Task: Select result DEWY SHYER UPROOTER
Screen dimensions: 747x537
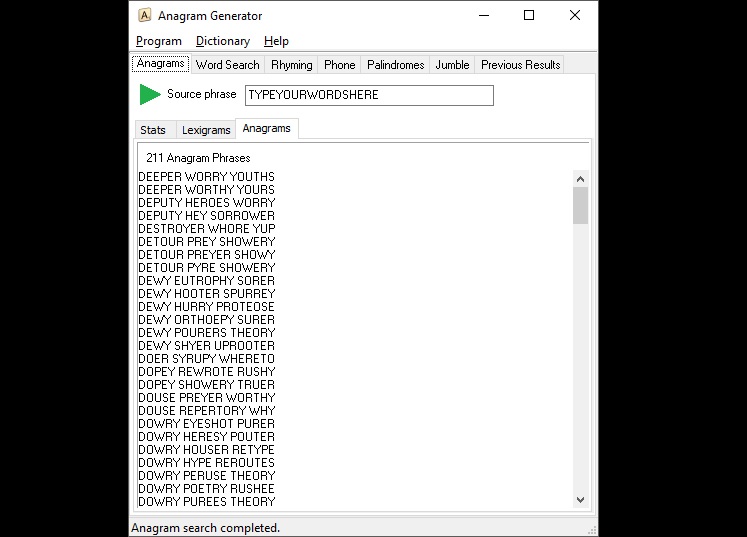Action: point(206,346)
